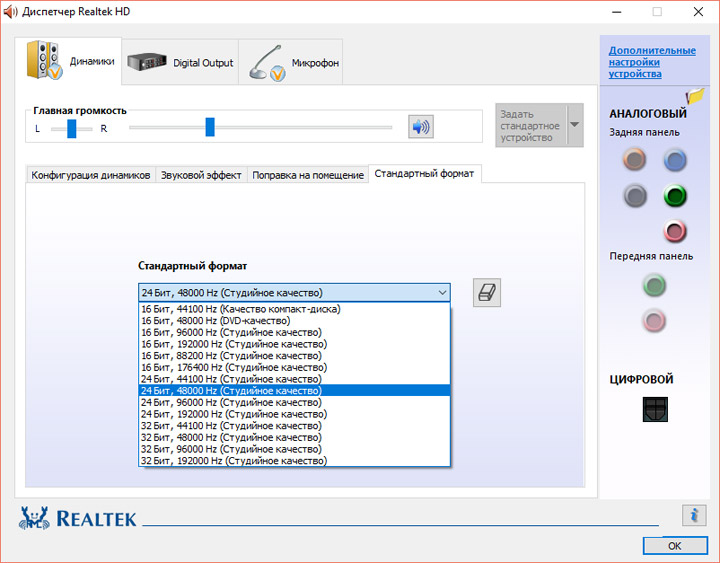
Task: Open the Поправка на помещение tab
Action: click(x=308, y=175)
